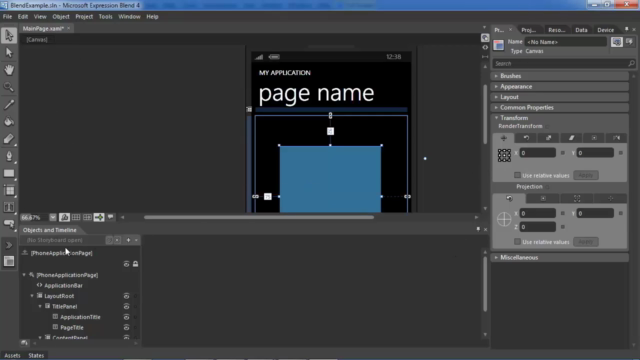The height and width of the screenshot is (360, 640).
Task: Collapse [PhoneApplicationPage] root node
Action: click(x=24, y=275)
